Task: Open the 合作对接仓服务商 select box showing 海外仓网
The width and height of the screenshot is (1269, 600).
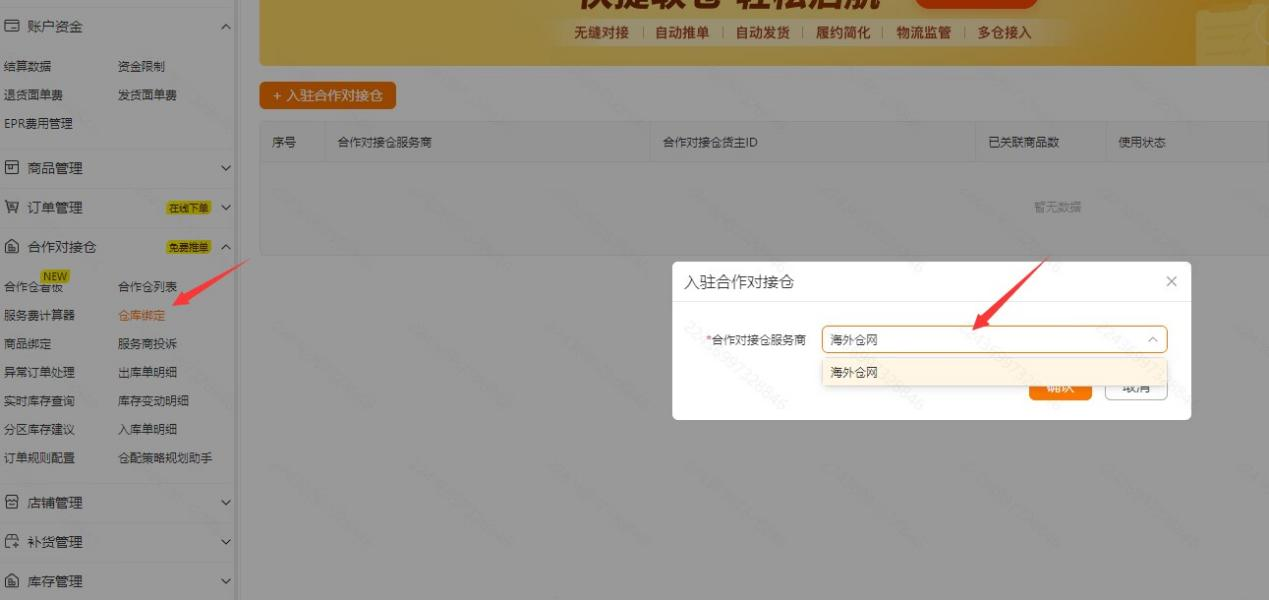Action: (994, 340)
